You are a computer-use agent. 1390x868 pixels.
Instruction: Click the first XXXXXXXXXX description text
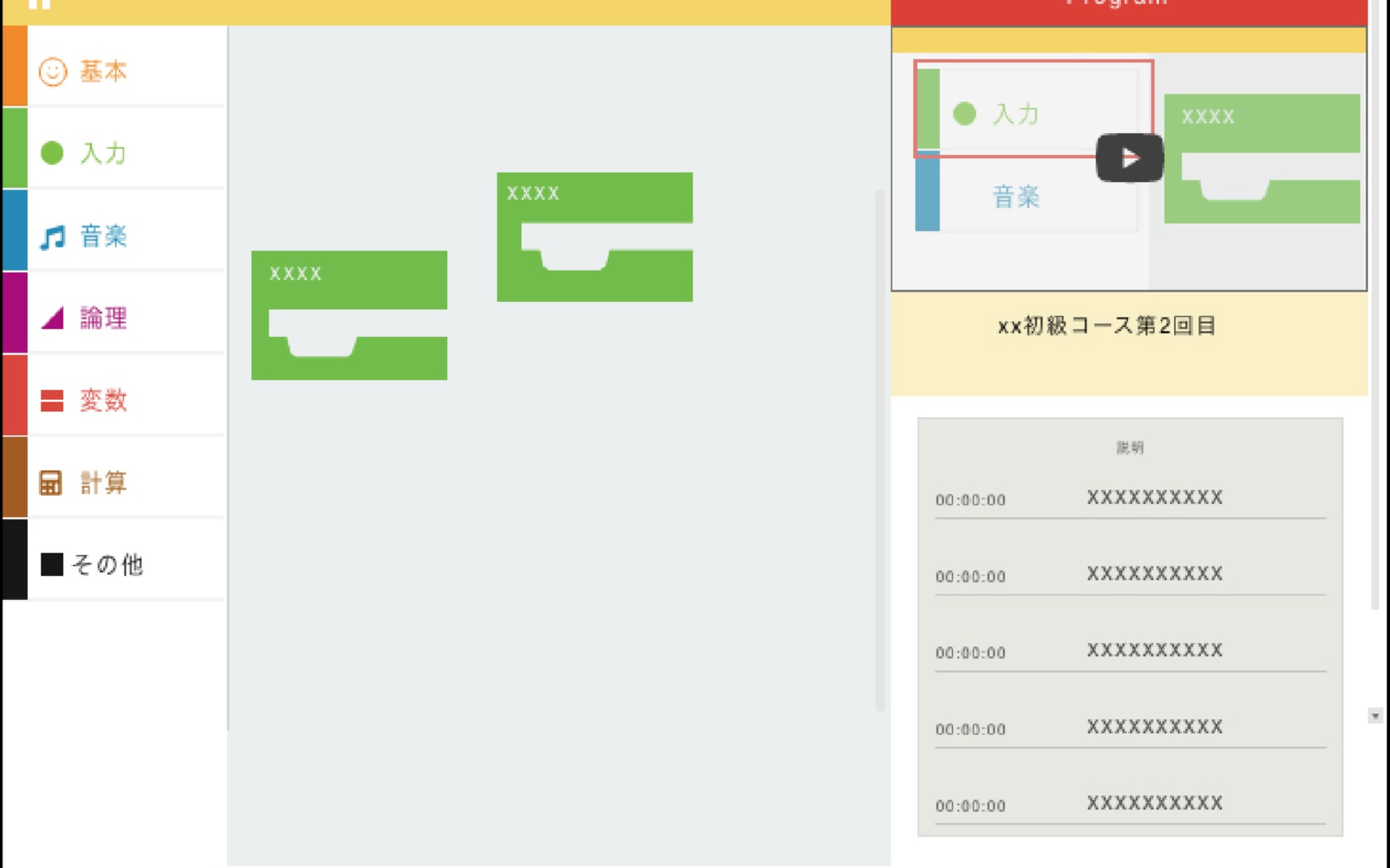[x=1154, y=497]
